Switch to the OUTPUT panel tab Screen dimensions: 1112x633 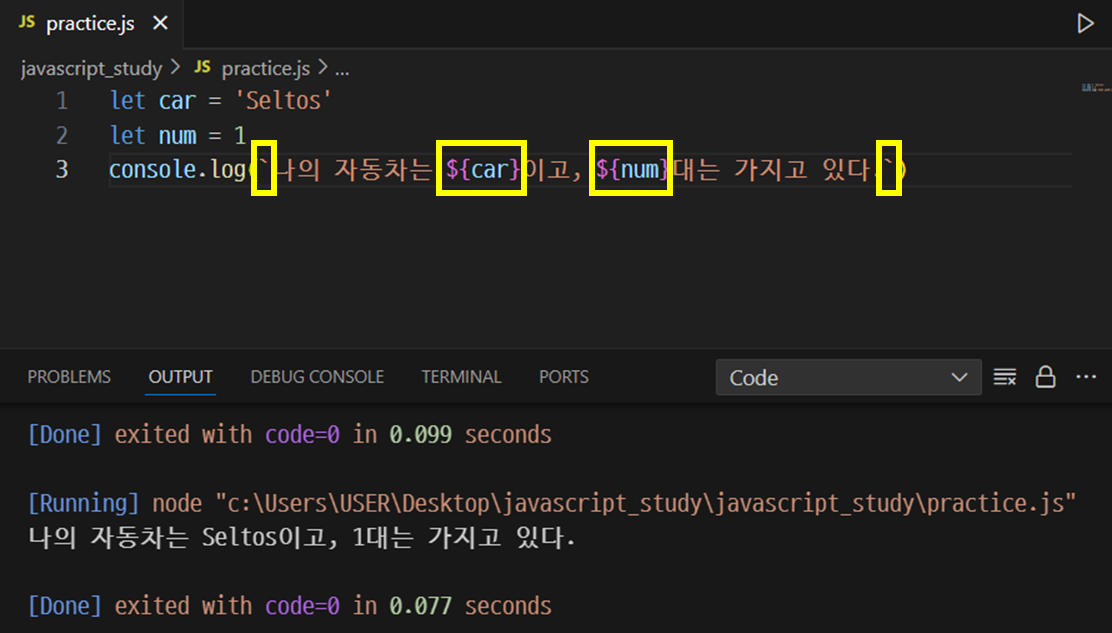180,376
